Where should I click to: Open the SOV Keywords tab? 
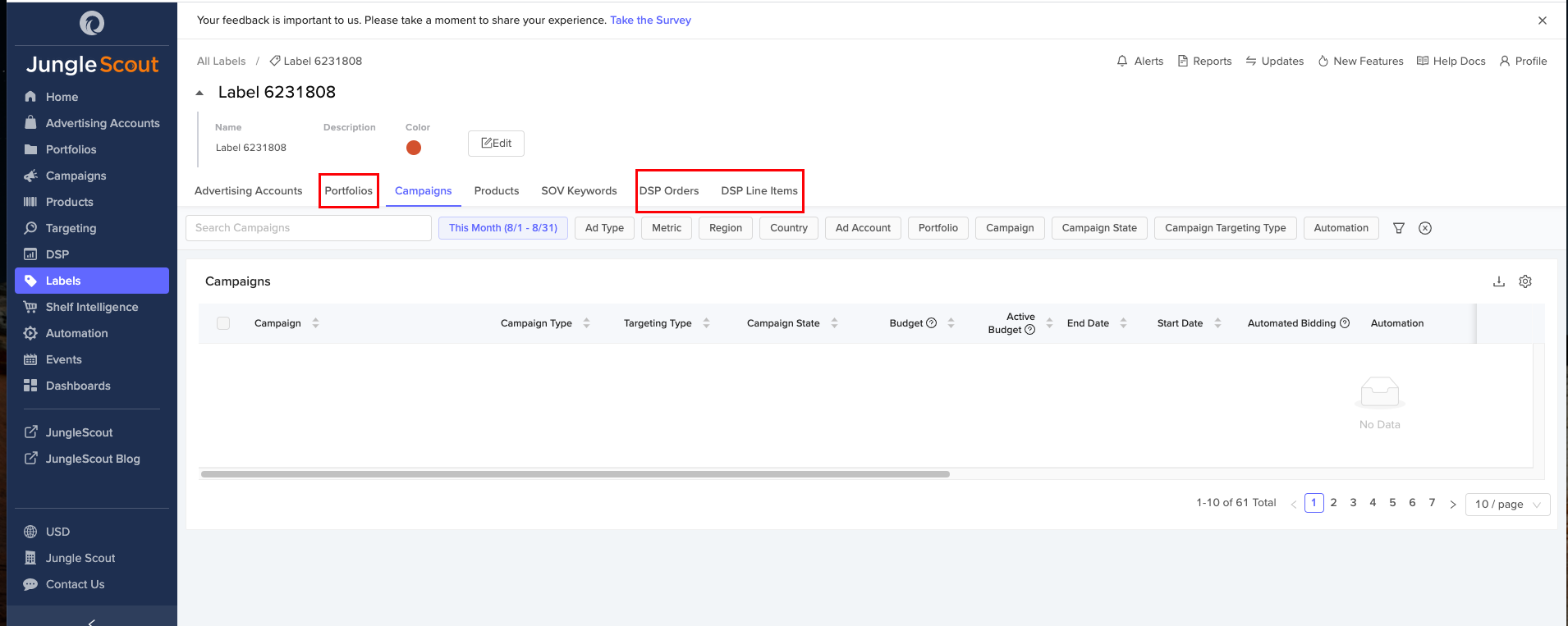tap(579, 190)
